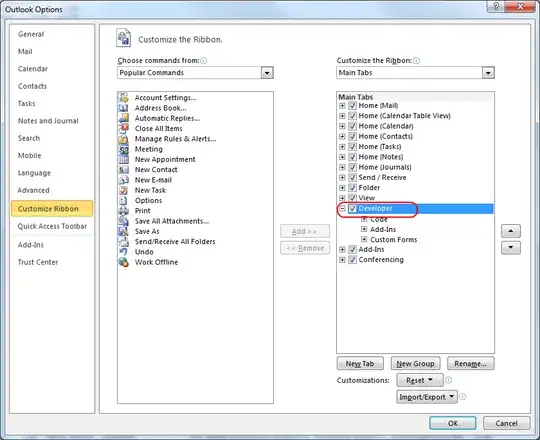The width and height of the screenshot is (540, 440).
Task: Click the info icon next to Import/Export
Action: pos(463,397)
